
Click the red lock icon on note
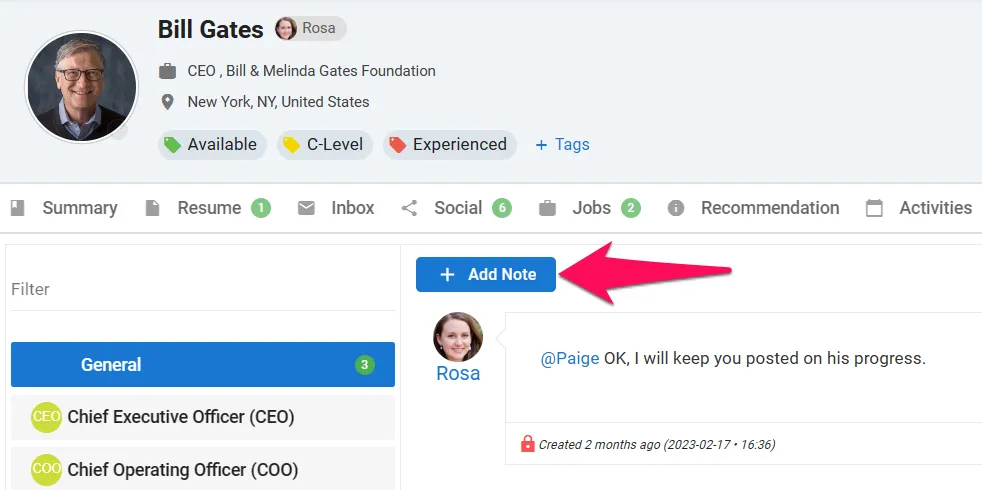tap(527, 444)
